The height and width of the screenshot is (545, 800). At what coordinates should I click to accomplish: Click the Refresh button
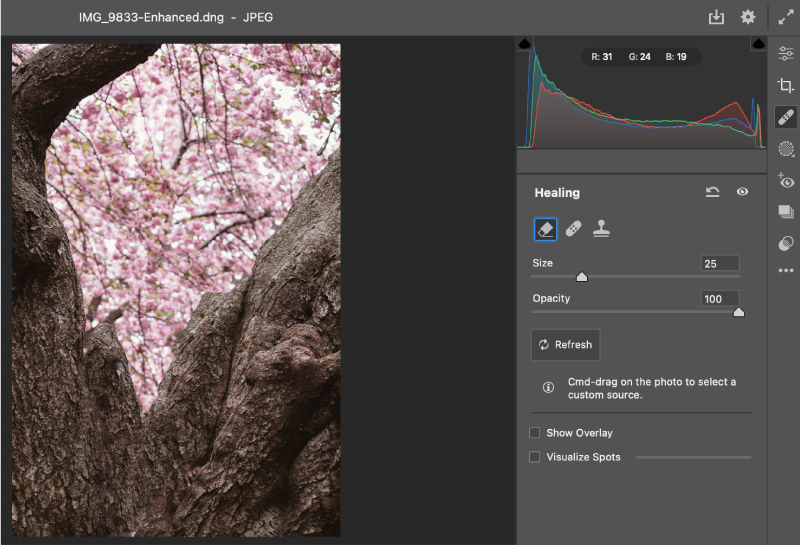[565, 345]
